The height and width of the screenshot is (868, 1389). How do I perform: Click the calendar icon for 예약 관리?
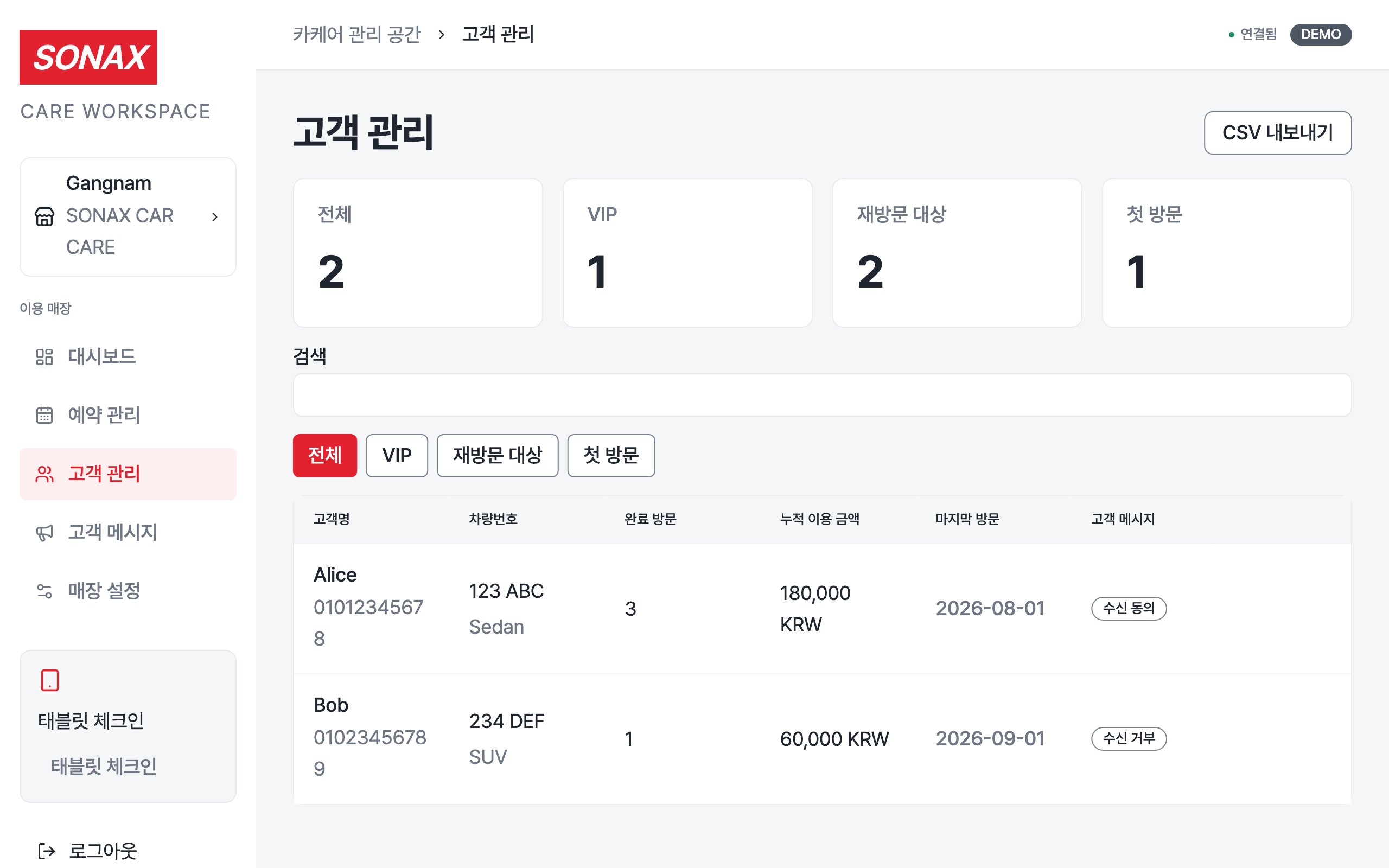tap(44, 415)
